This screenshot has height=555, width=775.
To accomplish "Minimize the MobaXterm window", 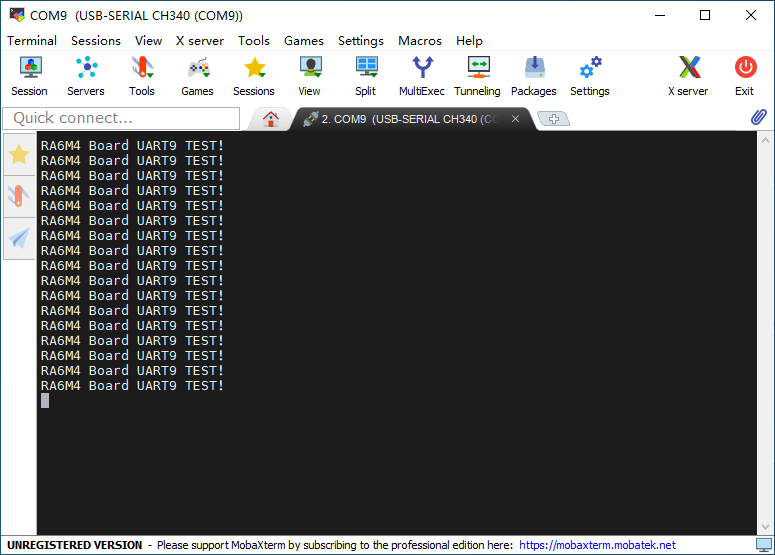I will [x=660, y=15].
